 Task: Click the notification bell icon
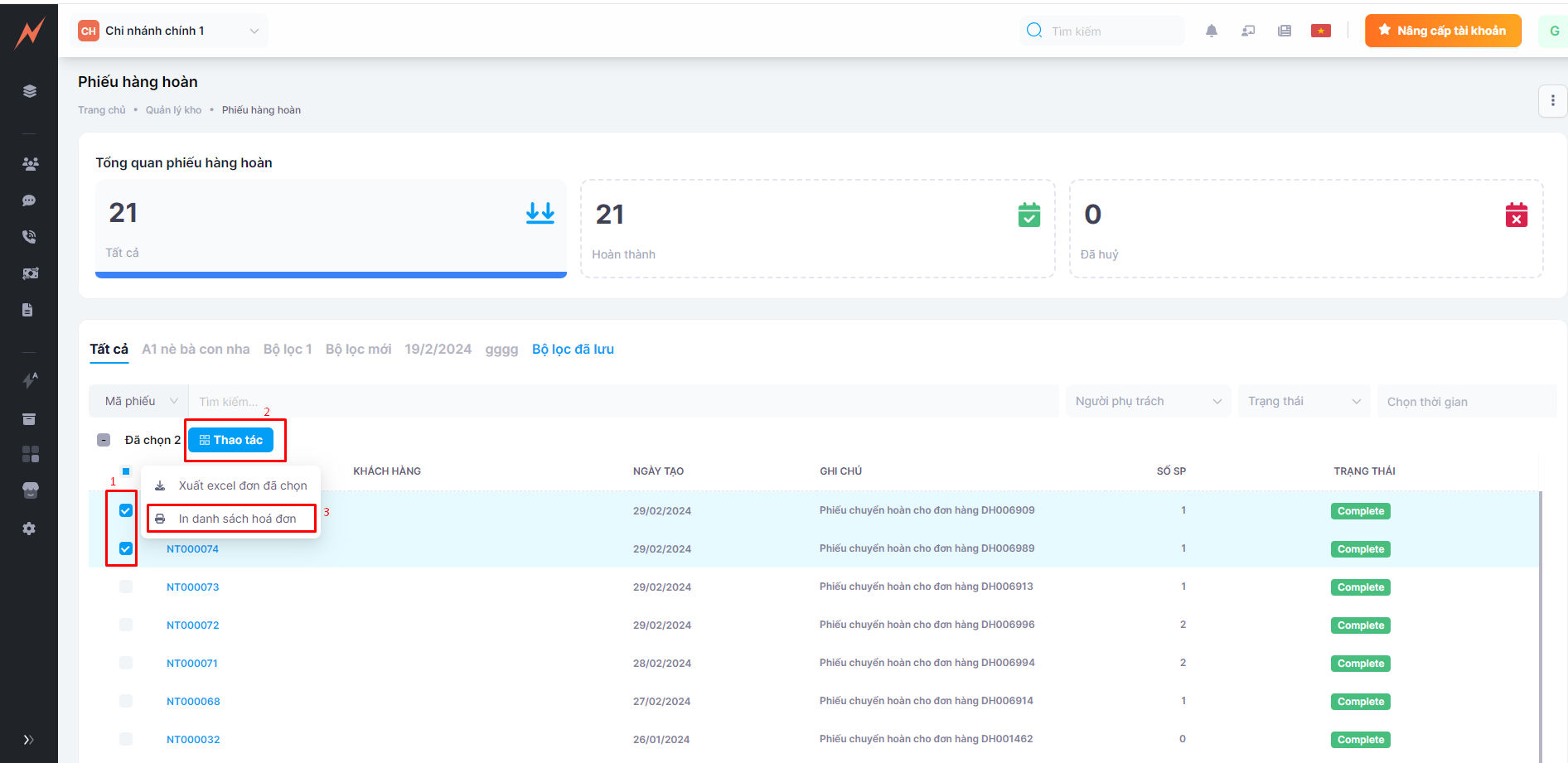point(1211,31)
